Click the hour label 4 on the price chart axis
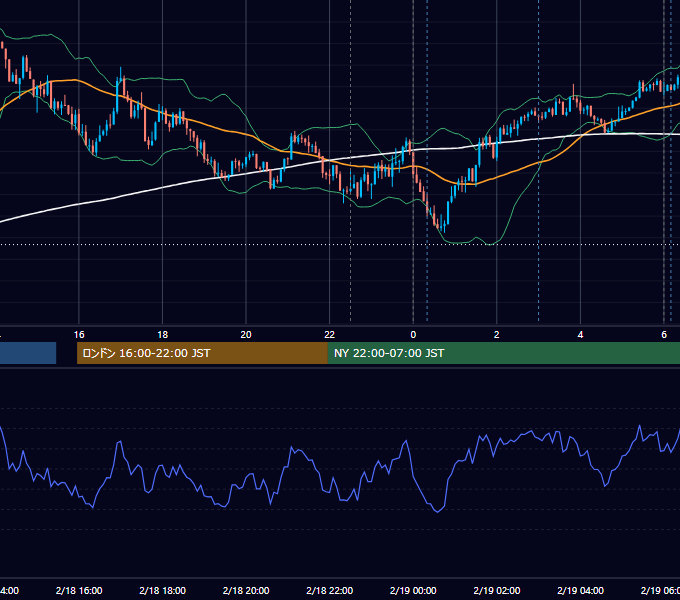 point(580,335)
